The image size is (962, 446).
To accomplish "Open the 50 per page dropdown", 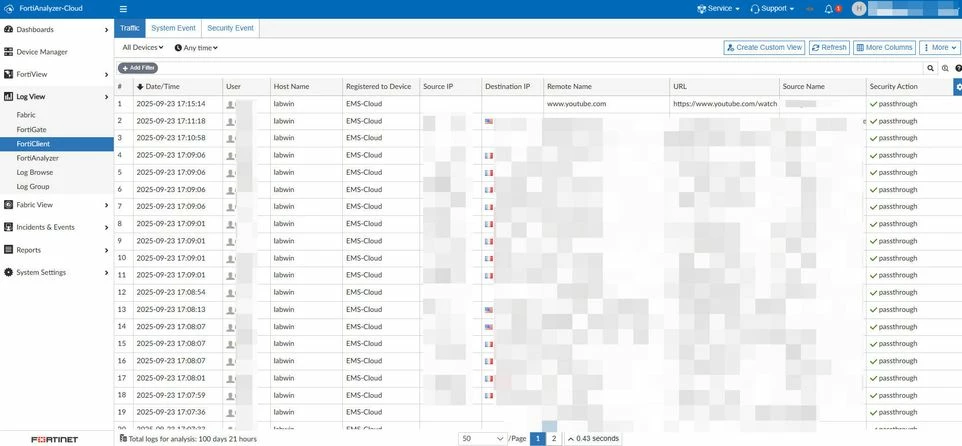I will 482,439.
